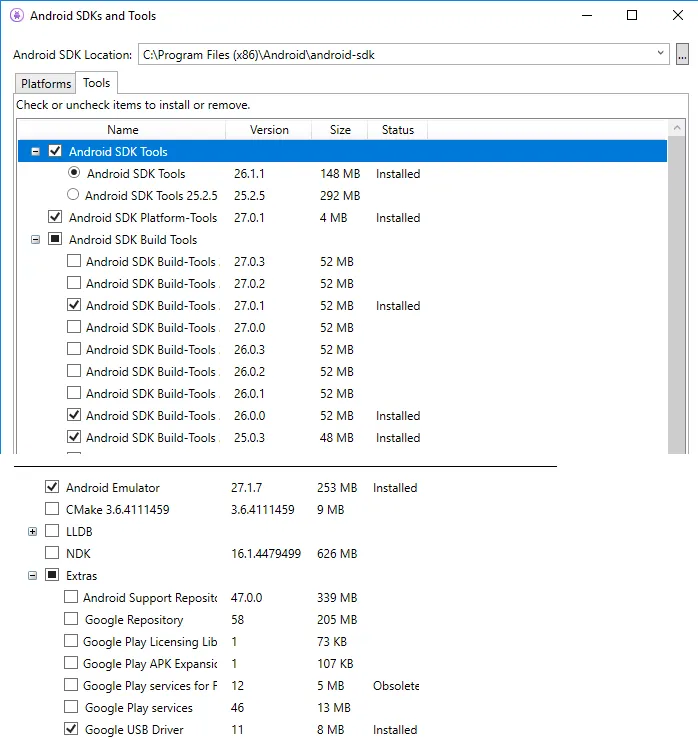The height and width of the screenshot is (739, 698).
Task: Check Google Play Licensing Library checkbox
Action: (71, 640)
